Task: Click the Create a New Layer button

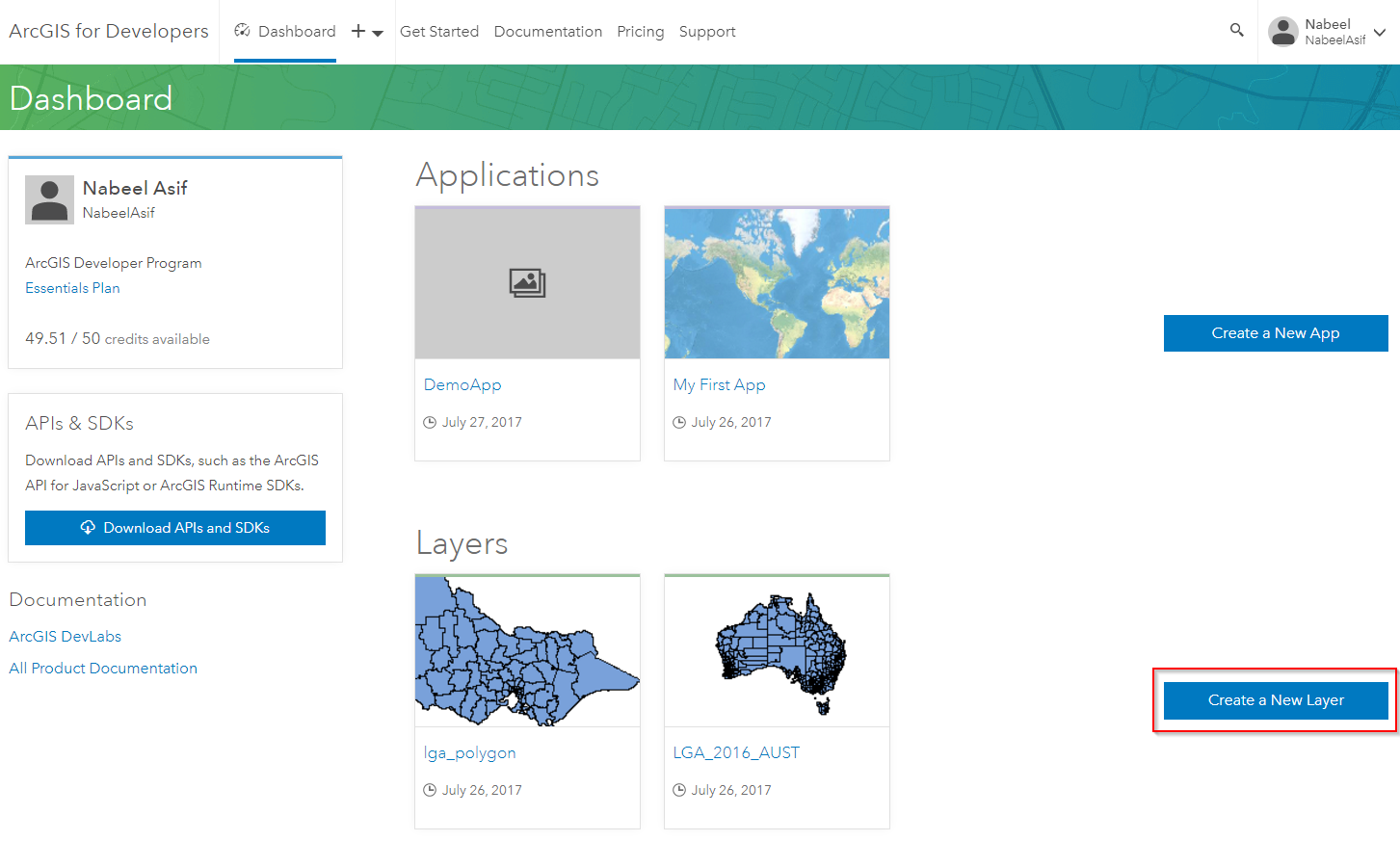Action: 1276,700
